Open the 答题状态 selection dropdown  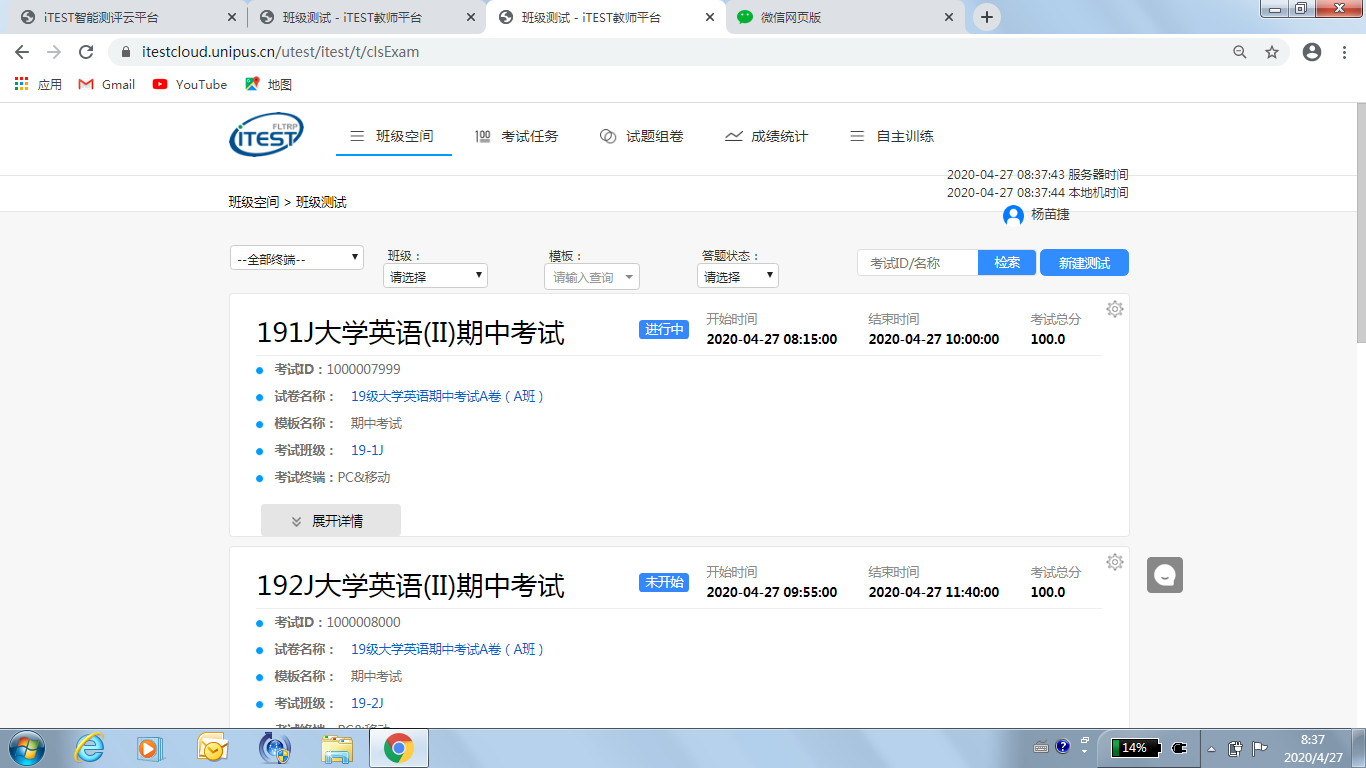[737, 275]
